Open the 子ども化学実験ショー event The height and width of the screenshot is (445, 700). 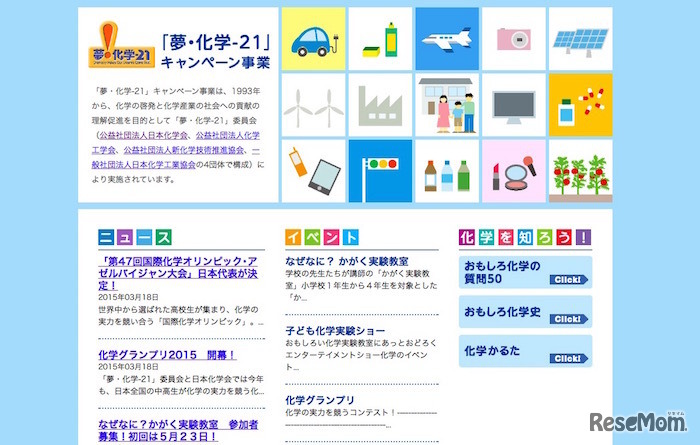point(335,331)
